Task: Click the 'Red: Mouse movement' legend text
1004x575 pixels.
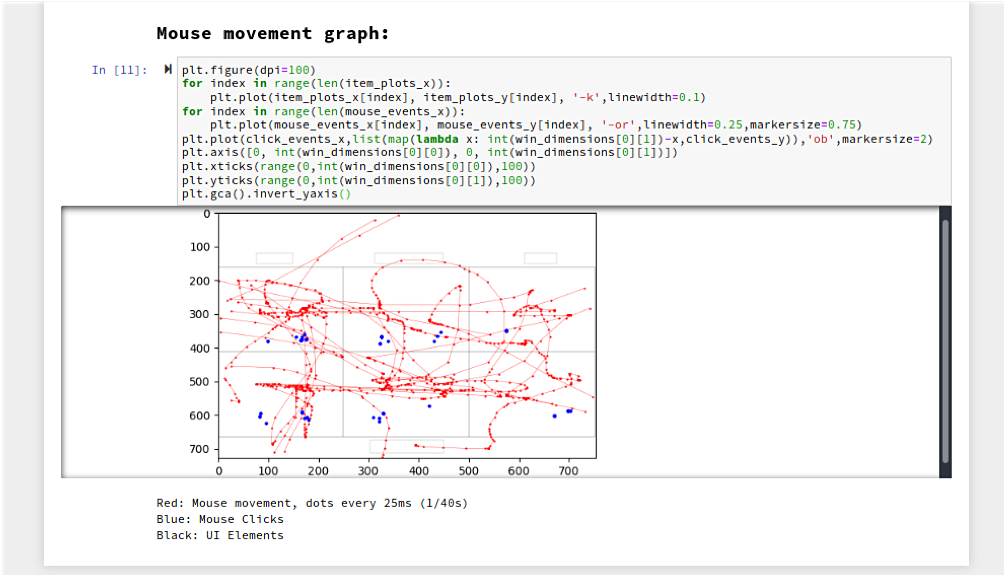Action: click(312, 503)
